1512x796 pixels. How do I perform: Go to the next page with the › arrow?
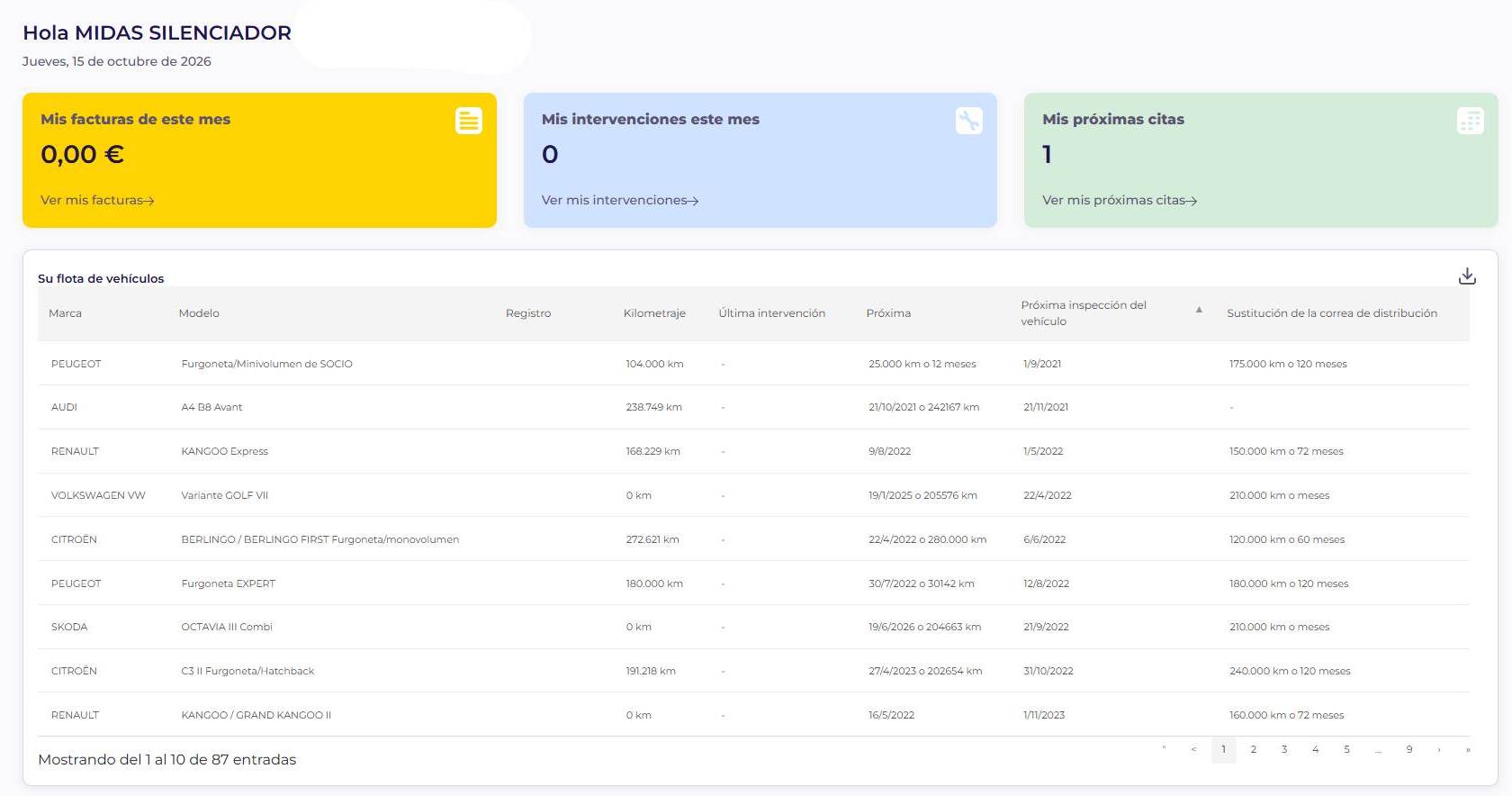pyautogui.click(x=1439, y=749)
